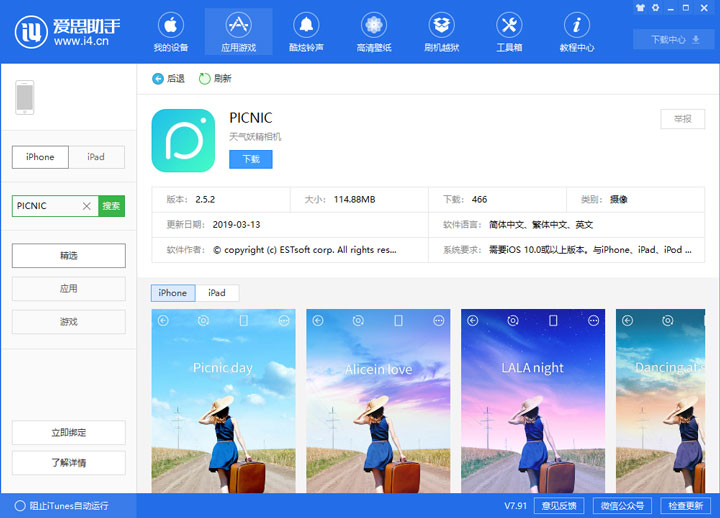The height and width of the screenshot is (518, 720).
Task: Click the iOS 10.0 system requirement text
Action: point(590,250)
